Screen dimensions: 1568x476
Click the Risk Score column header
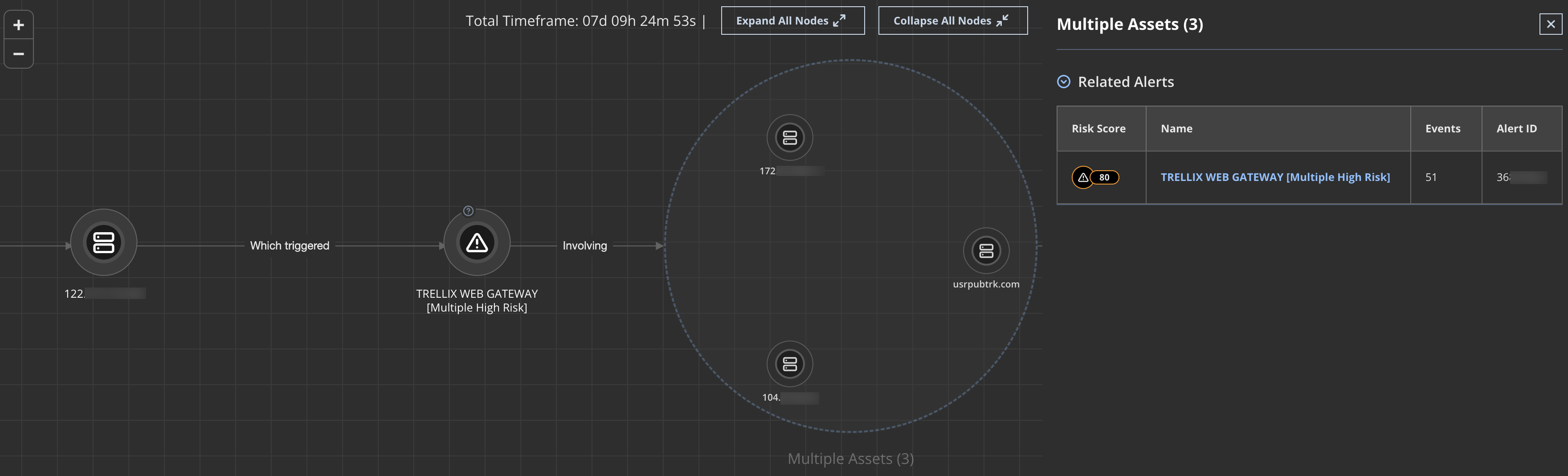click(1101, 128)
